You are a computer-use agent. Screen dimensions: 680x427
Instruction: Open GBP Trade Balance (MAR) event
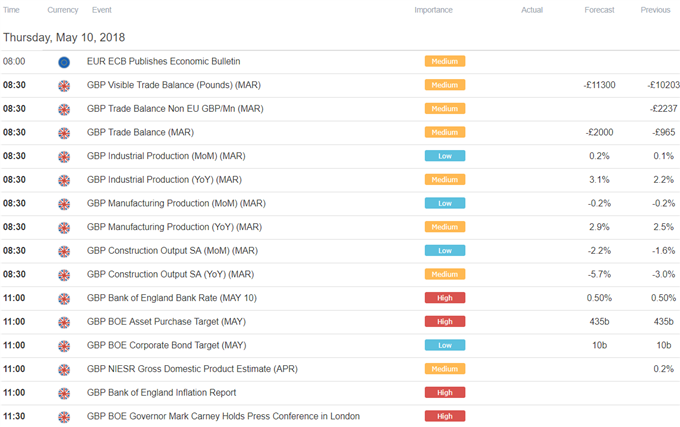(140, 132)
